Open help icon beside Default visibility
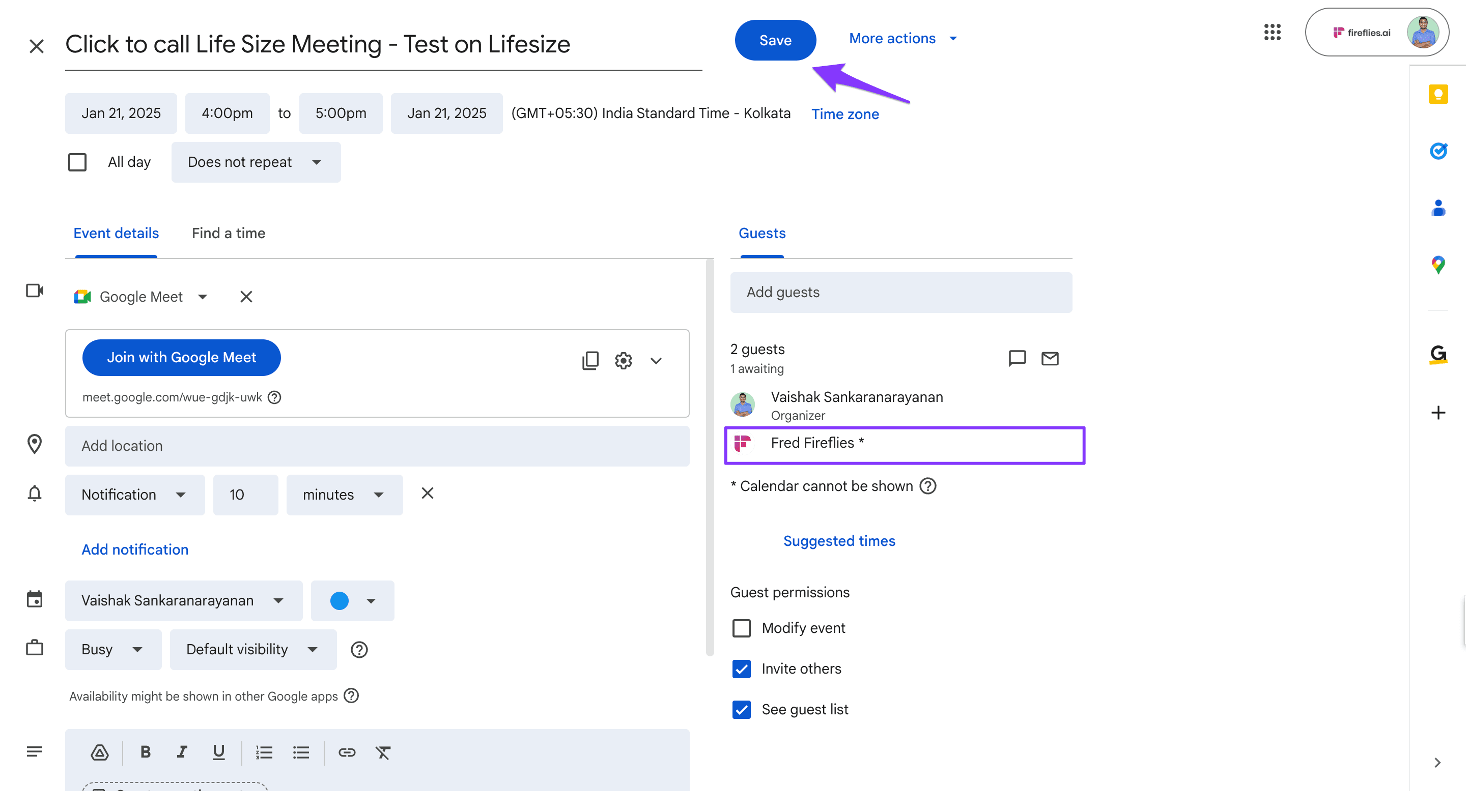Screen dimensions: 1466x812 [359, 649]
